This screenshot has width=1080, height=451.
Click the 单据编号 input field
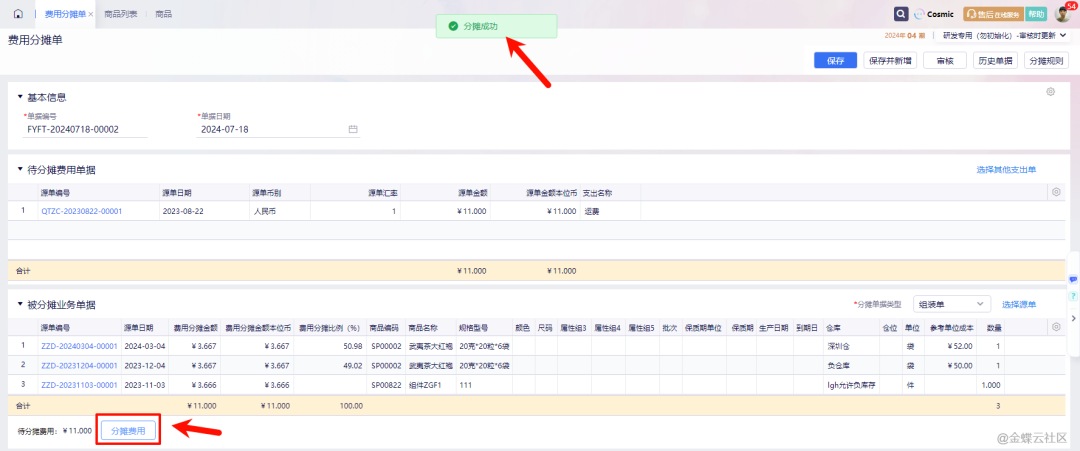85,129
